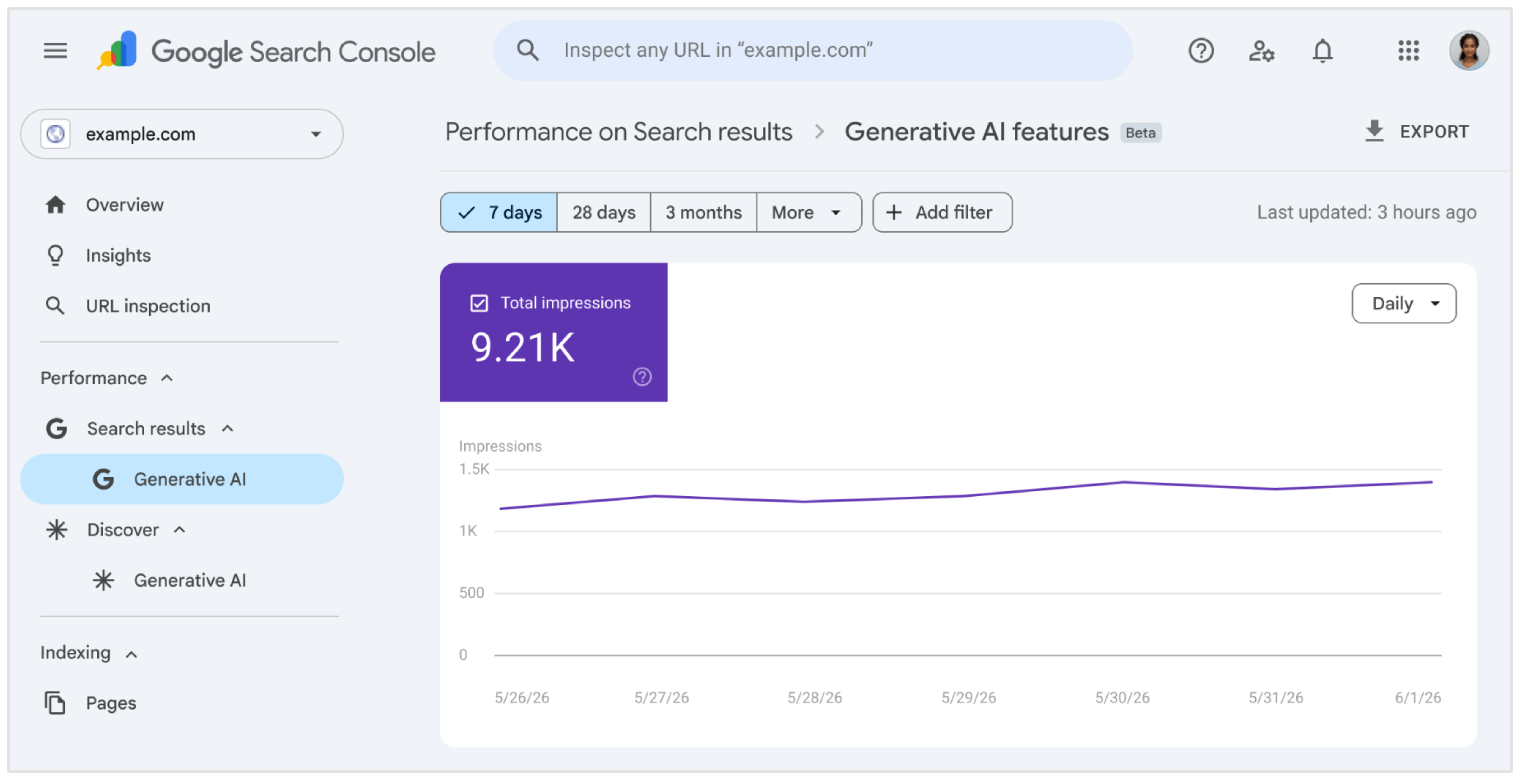Click the plus icon in Add filter
This screenshot has width=1520, height=780.
point(895,213)
